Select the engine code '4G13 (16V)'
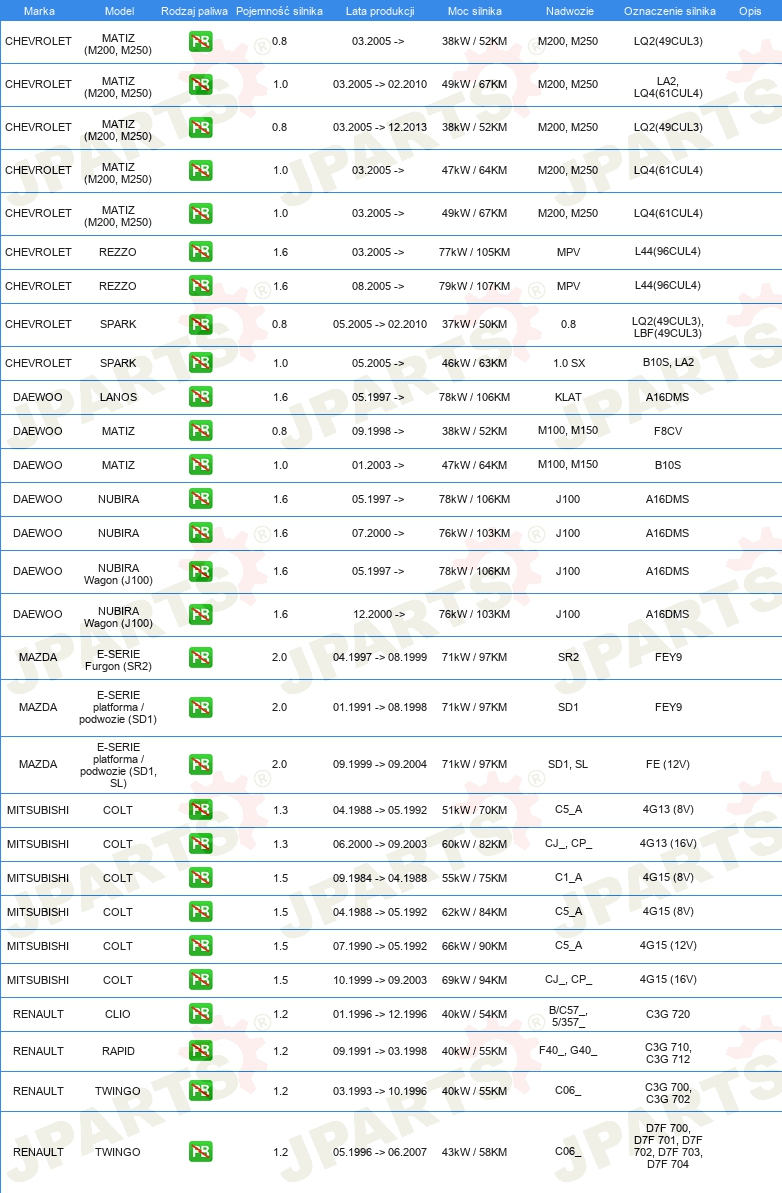The width and height of the screenshot is (782, 1193). (x=668, y=843)
